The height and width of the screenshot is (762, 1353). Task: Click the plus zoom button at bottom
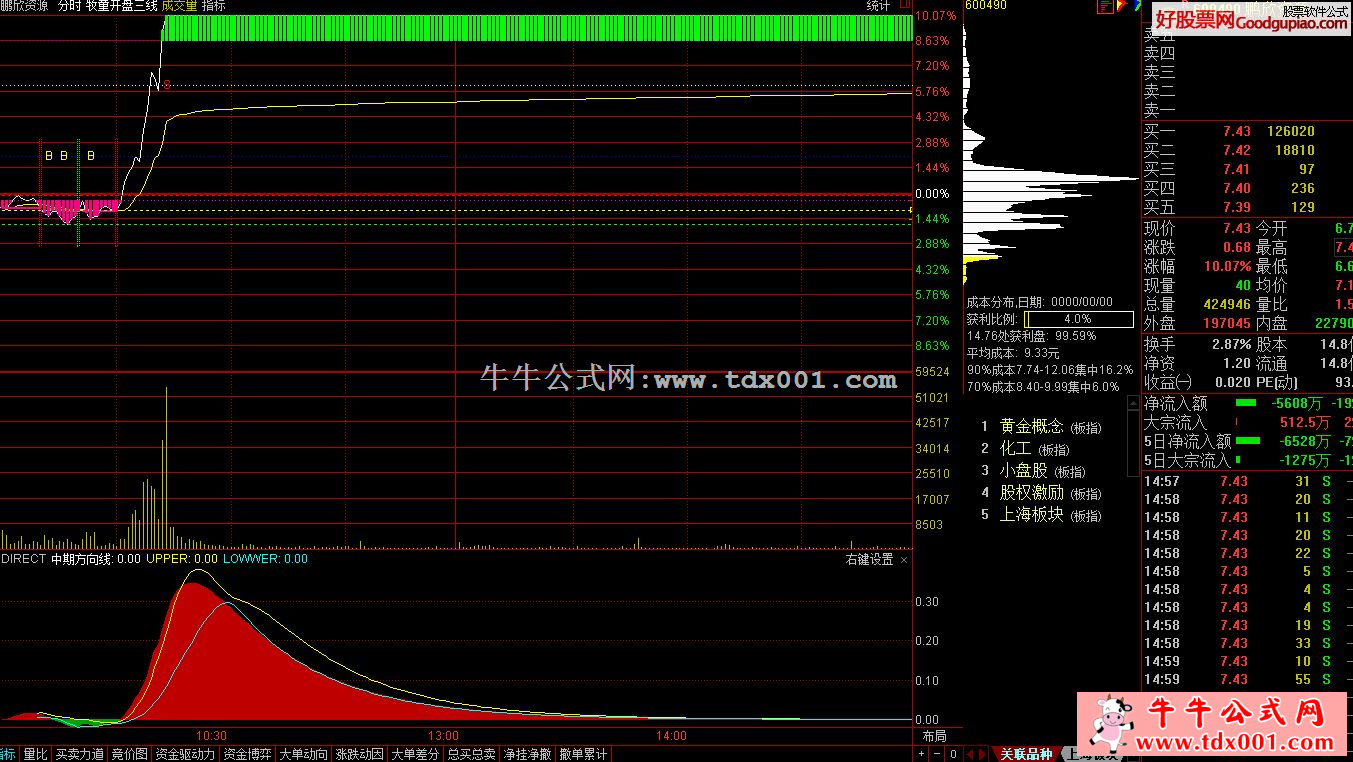click(921, 754)
